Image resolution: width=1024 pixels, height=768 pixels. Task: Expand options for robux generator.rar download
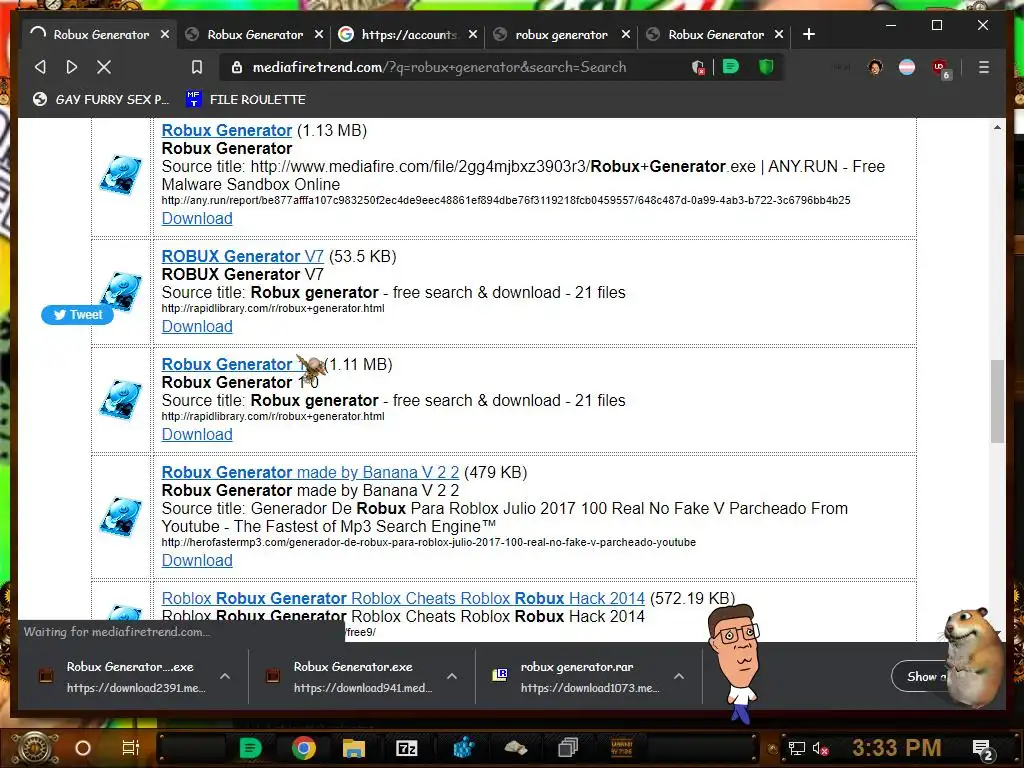tap(679, 677)
